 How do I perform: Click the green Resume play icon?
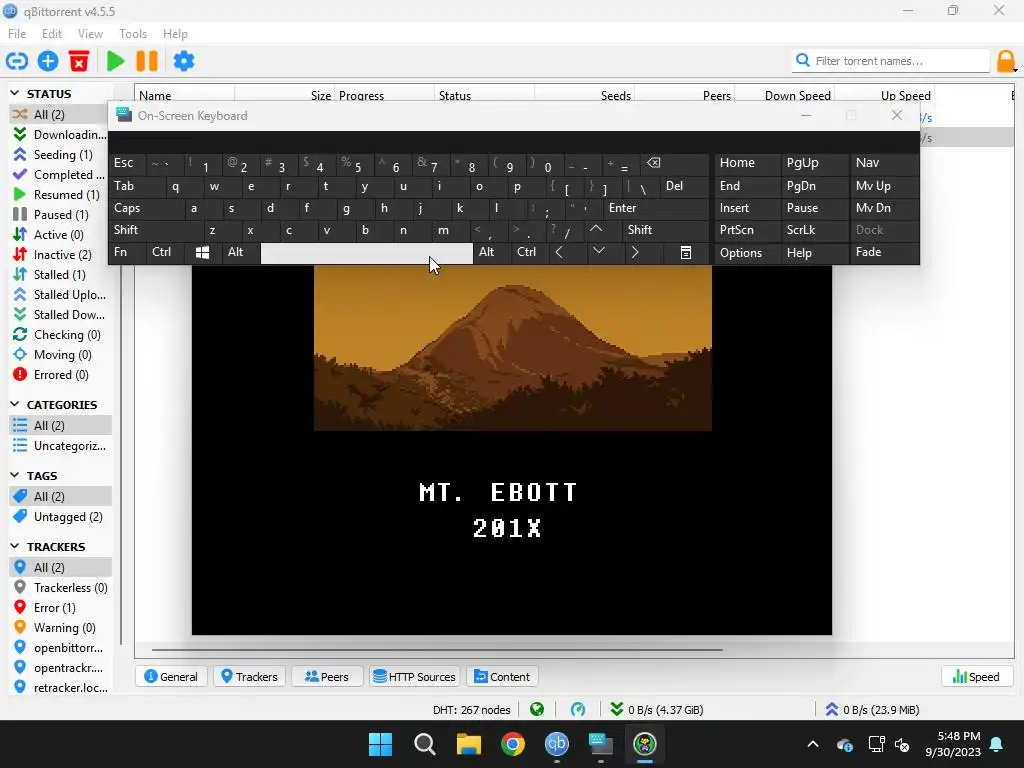pyautogui.click(x=116, y=61)
